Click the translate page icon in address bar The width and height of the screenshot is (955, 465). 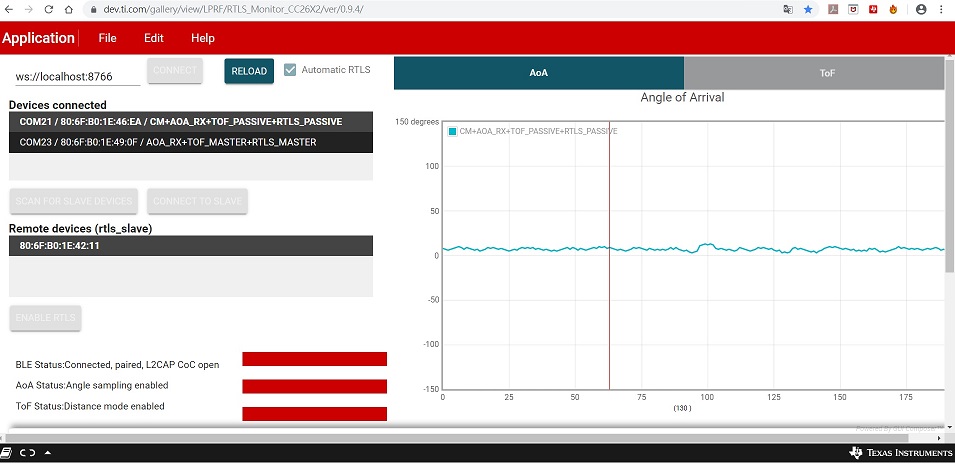coord(788,10)
